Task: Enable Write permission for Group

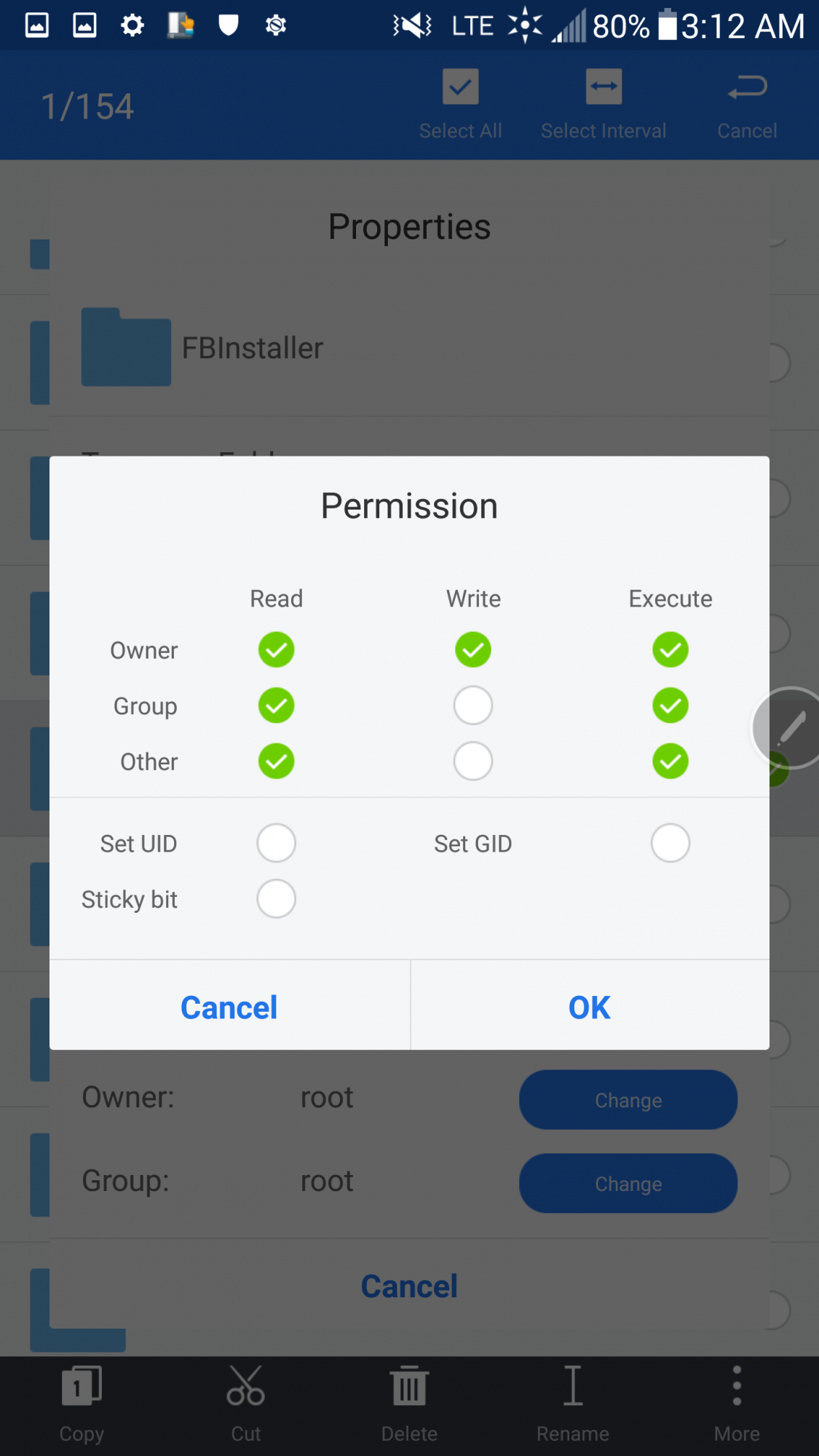Action: (x=473, y=705)
